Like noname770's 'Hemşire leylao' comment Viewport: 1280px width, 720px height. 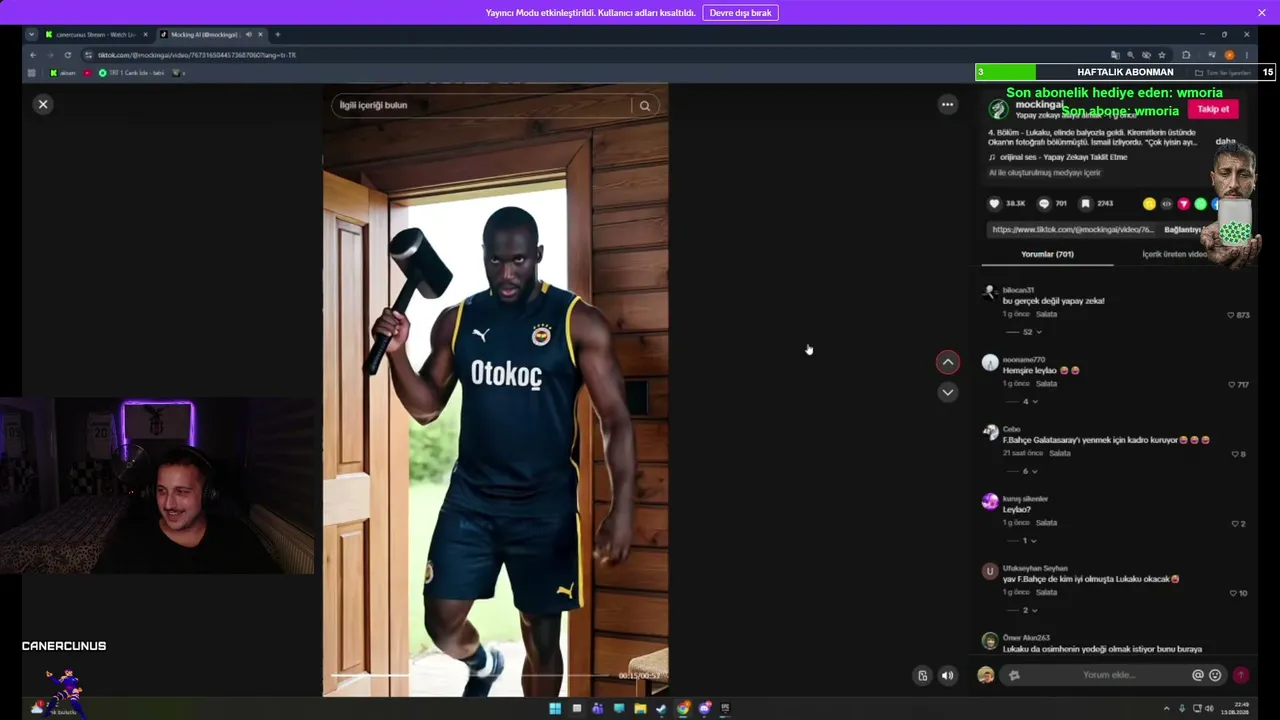[x=1233, y=384]
